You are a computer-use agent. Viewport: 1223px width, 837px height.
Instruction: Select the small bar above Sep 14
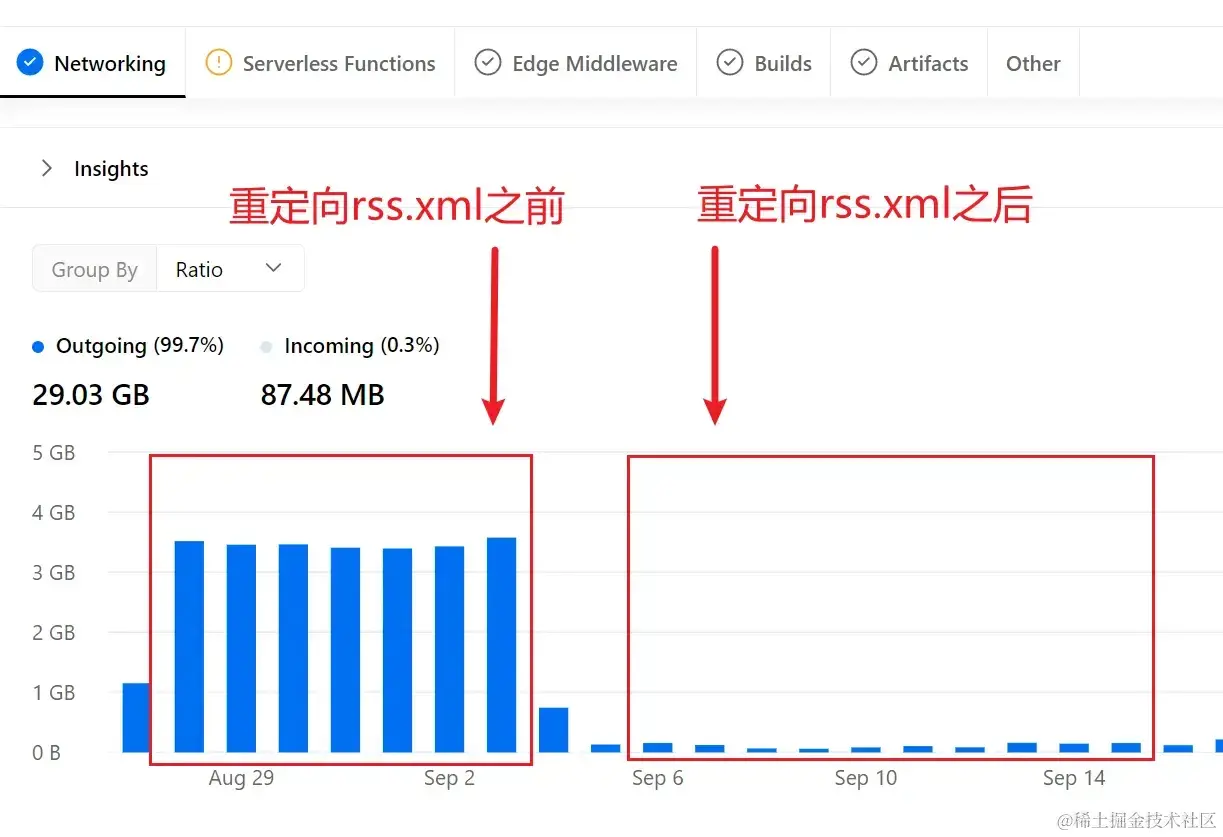[1074, 747]
